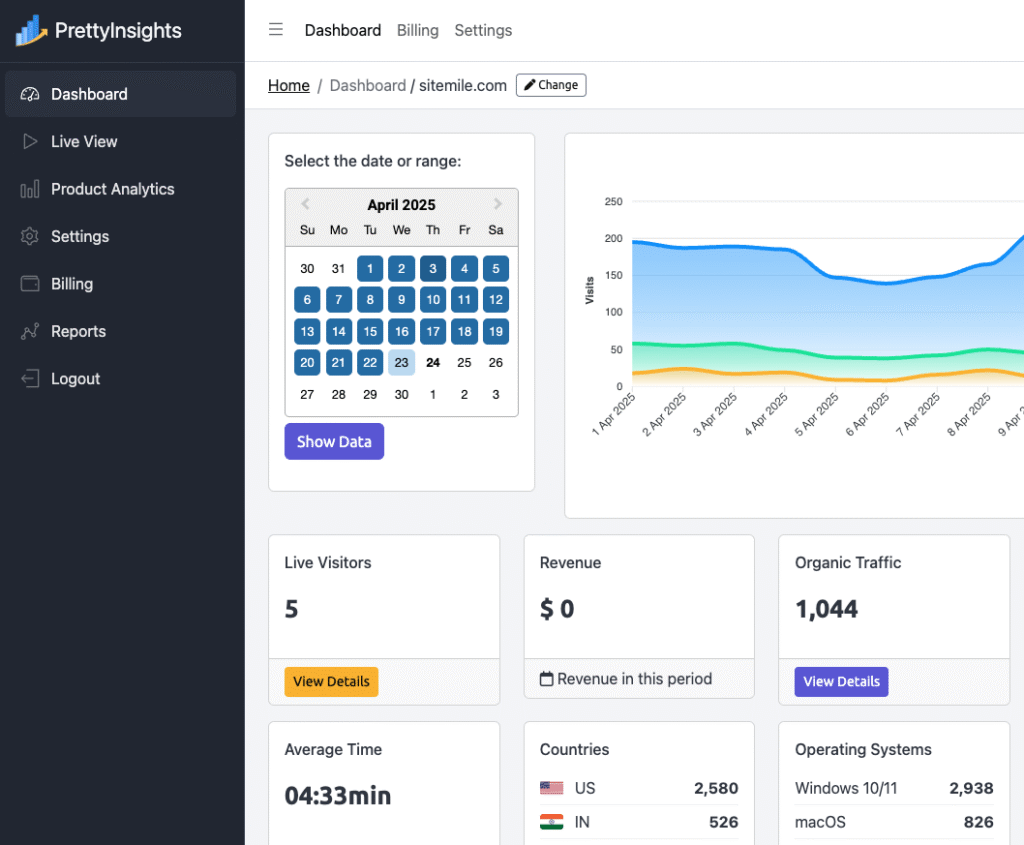Screen dimensions: 1024x845
Task: Click the Change site button
Action: tap(551, 85)
